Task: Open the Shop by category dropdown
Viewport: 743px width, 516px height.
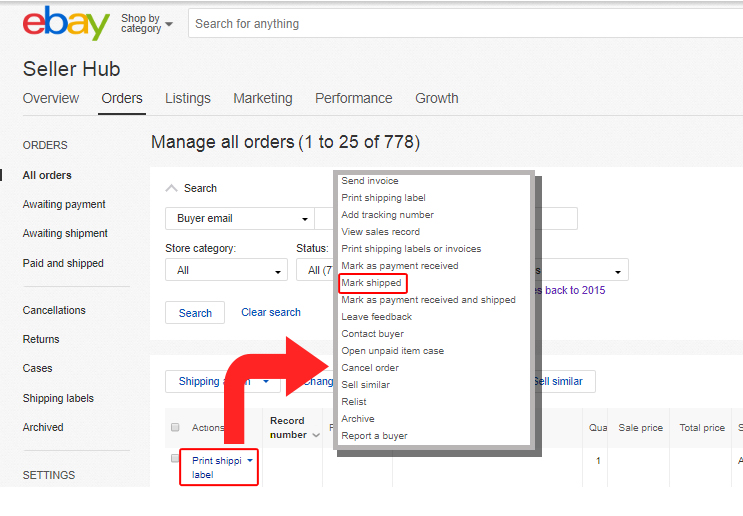Action: pyautogui.click(x=146, y=23)
